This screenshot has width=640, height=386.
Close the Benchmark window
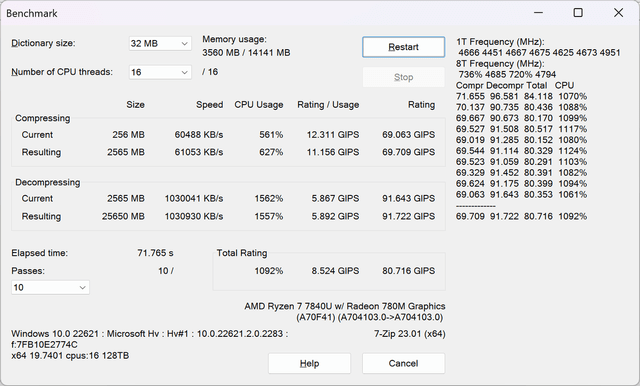(x=618, y=13)
